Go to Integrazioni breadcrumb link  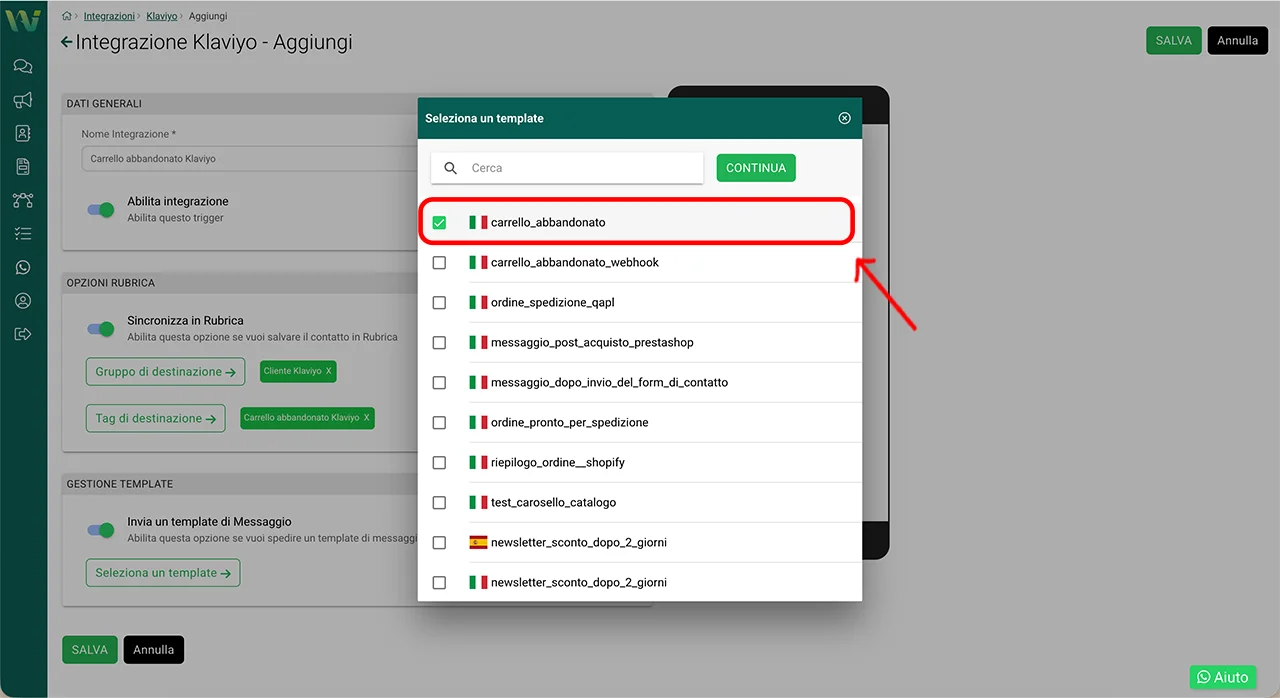pos(109,16)
